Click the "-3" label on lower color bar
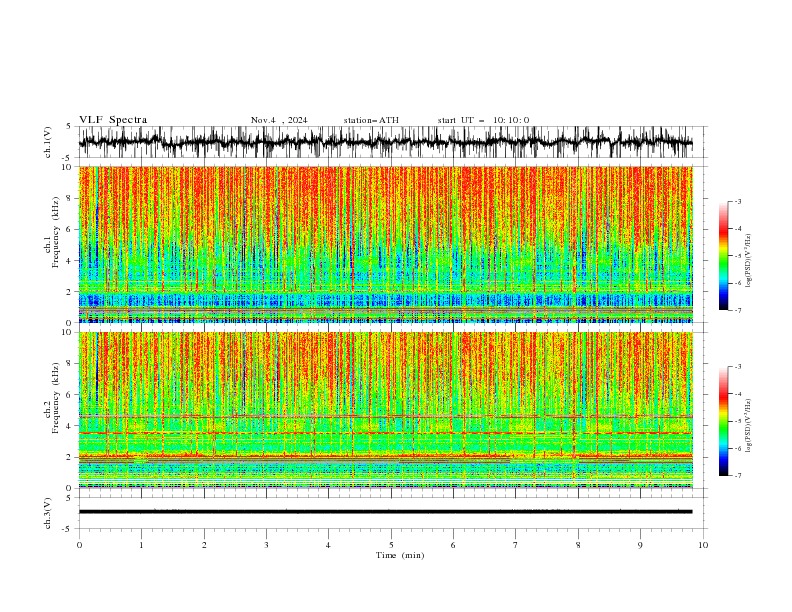The width and height of the screenshot is (792, 612). 738,367
